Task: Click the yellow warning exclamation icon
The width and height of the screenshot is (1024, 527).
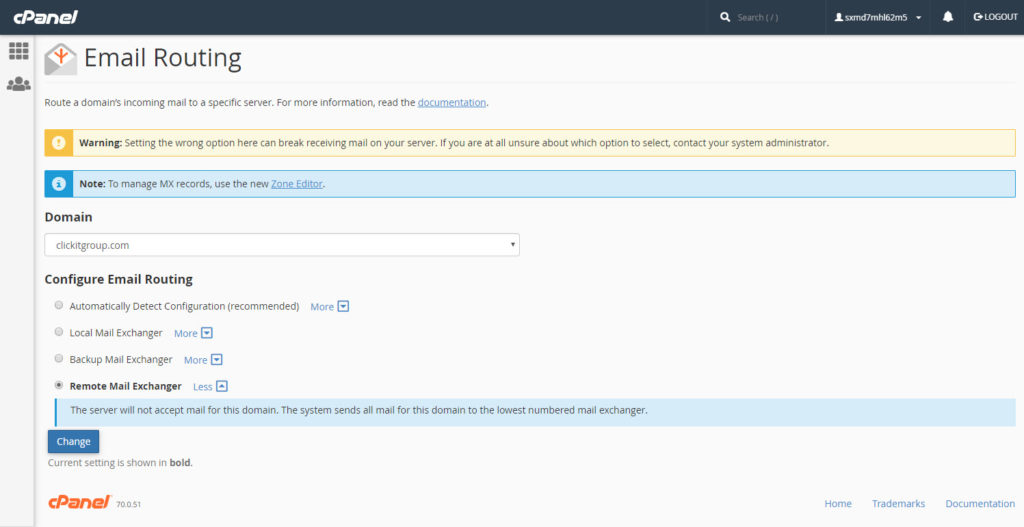Action: point(59,143)
